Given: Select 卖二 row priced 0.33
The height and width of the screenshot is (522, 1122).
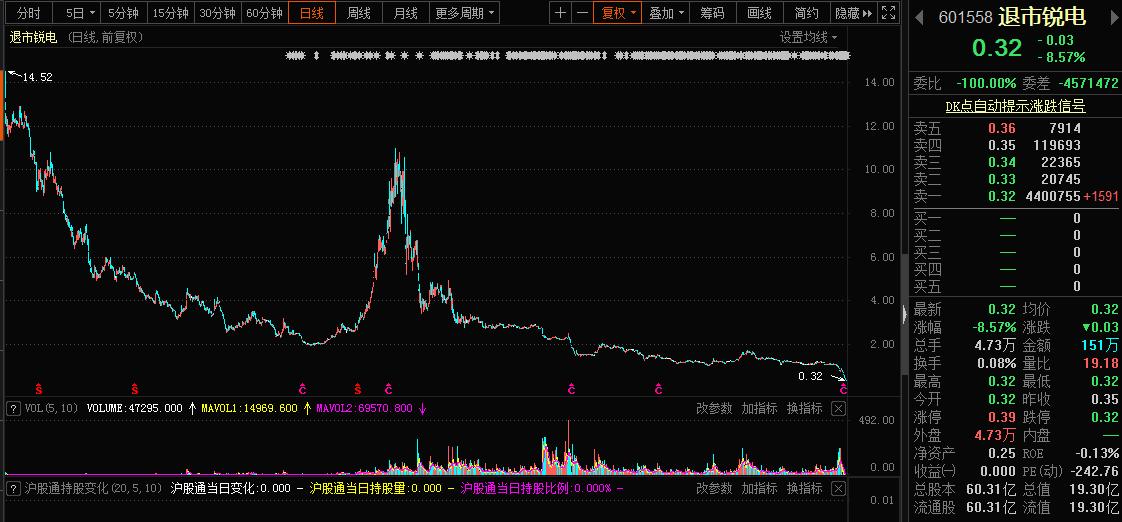Looking at the screenshot, I should pos(1015,179).
